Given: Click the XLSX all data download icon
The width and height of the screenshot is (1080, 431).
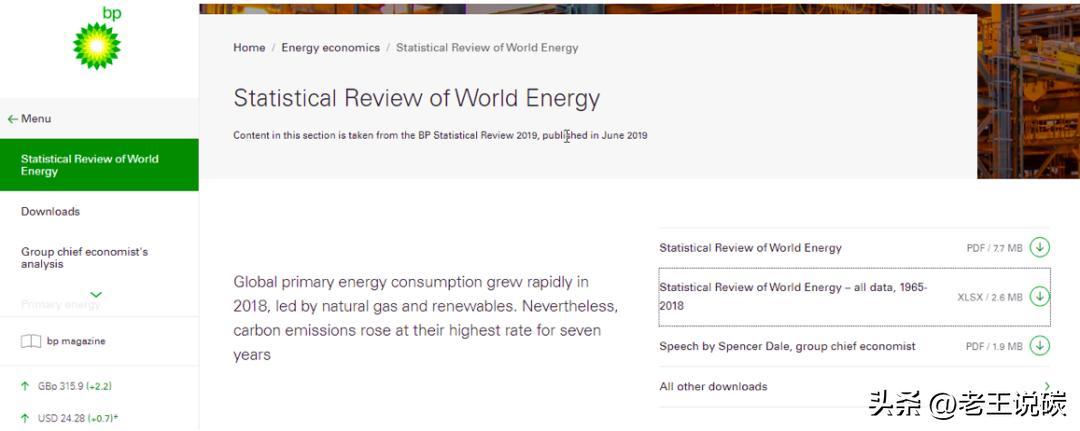Looking at the screenshot, I should click(1040, 296).
